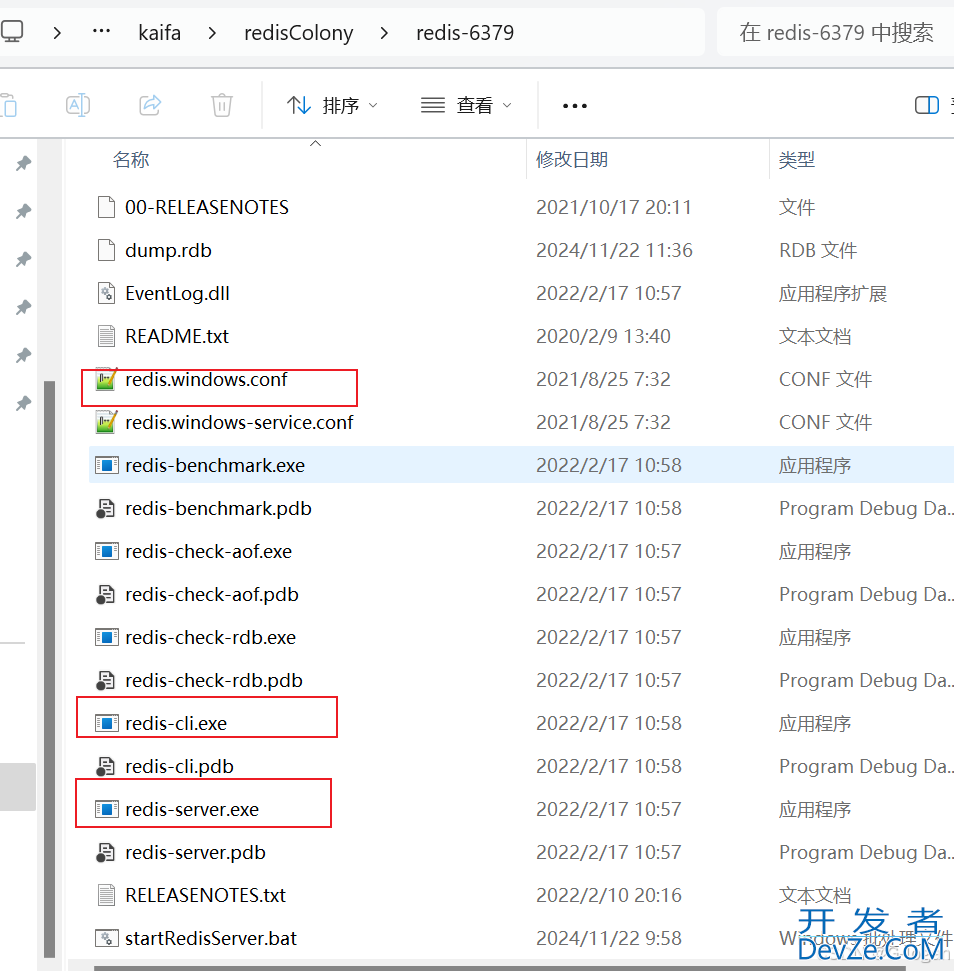The height and width of the screenshot is (971, 954).
Task: Click the date 2024/11/22 11:36
Action: [614, 250]
